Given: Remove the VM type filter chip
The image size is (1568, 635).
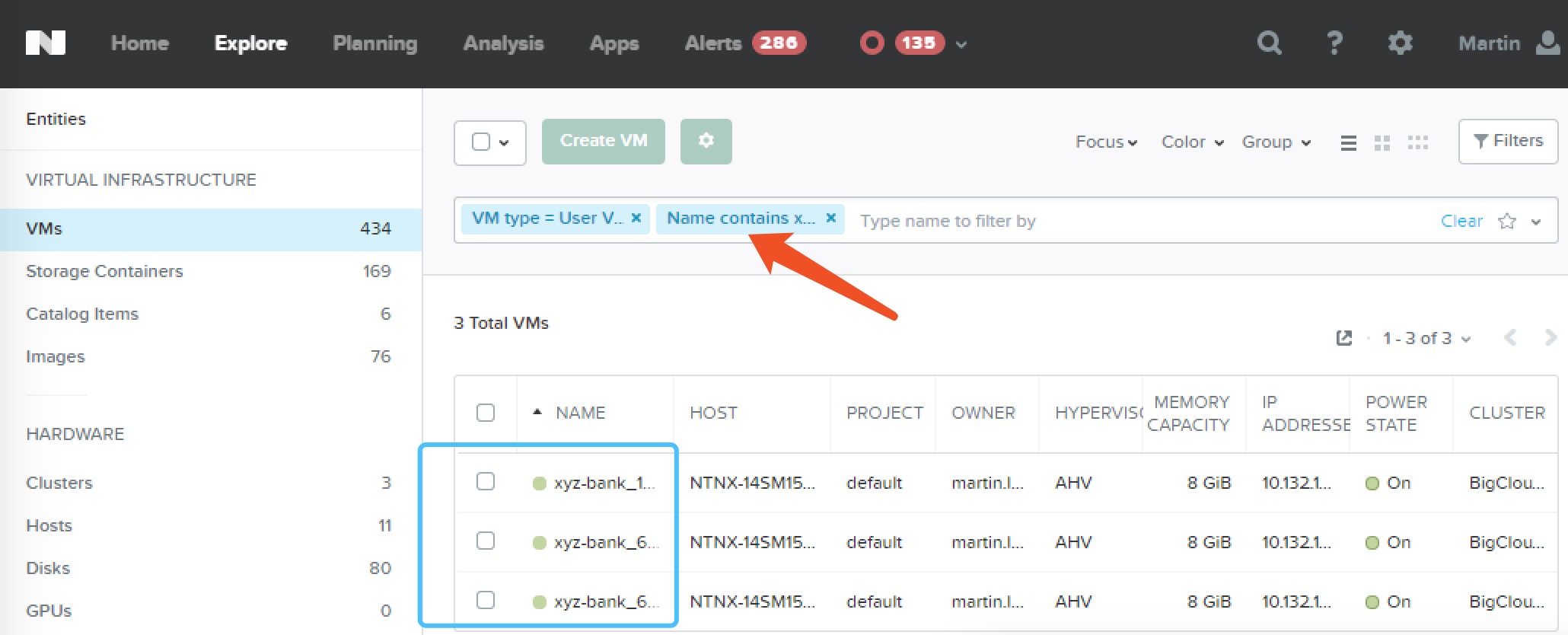Looking at the screenshot, I should coord(636,218).
